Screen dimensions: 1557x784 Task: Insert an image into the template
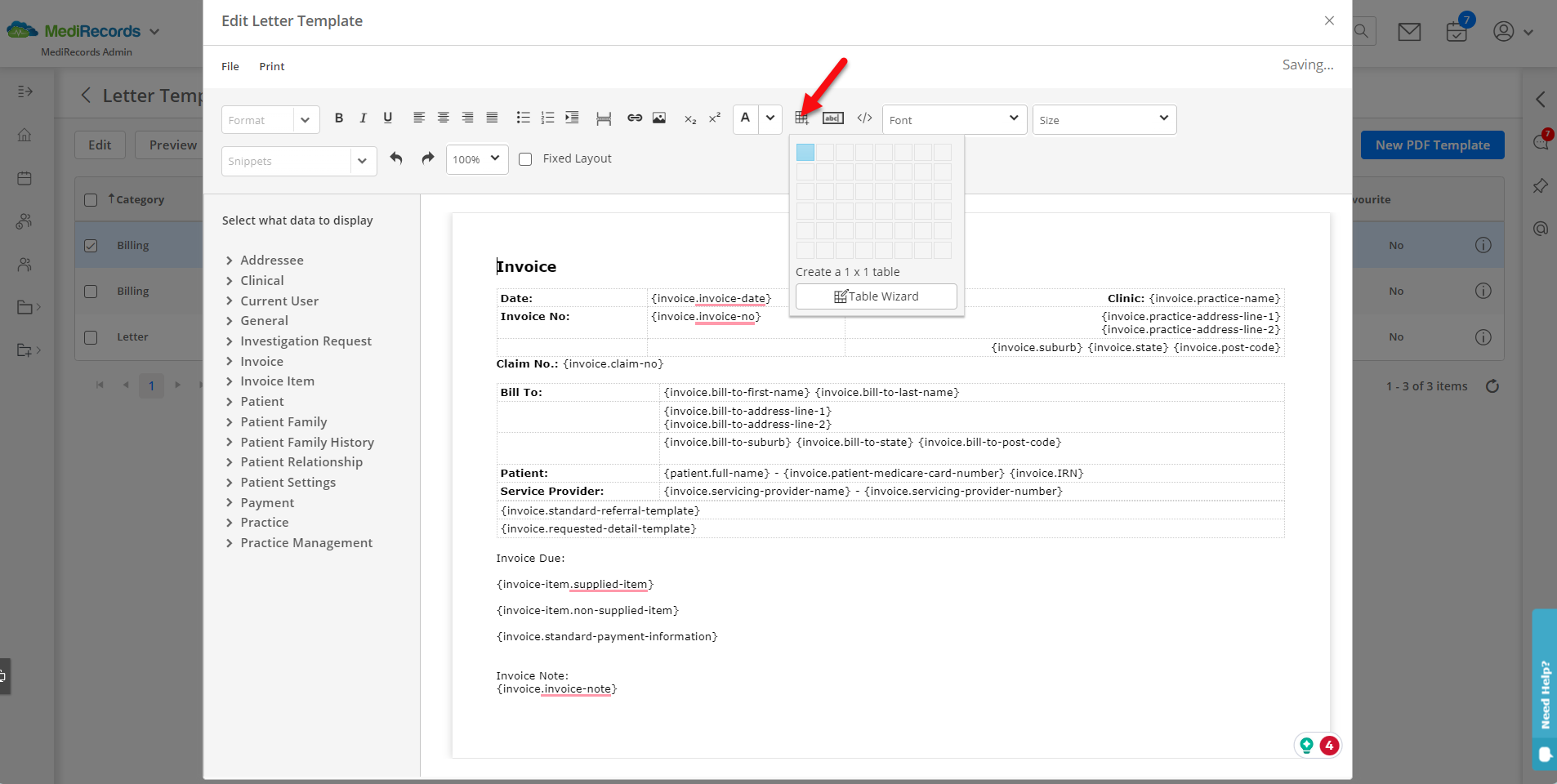click(658, 118)
